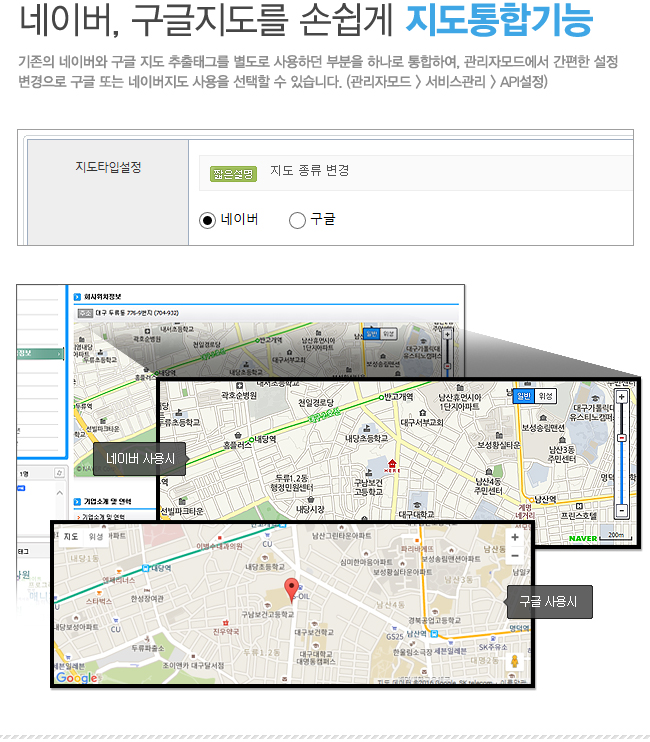Click the small refresh icon in left panel
Viewport: 650px width, 742px height.
[59, 473]
